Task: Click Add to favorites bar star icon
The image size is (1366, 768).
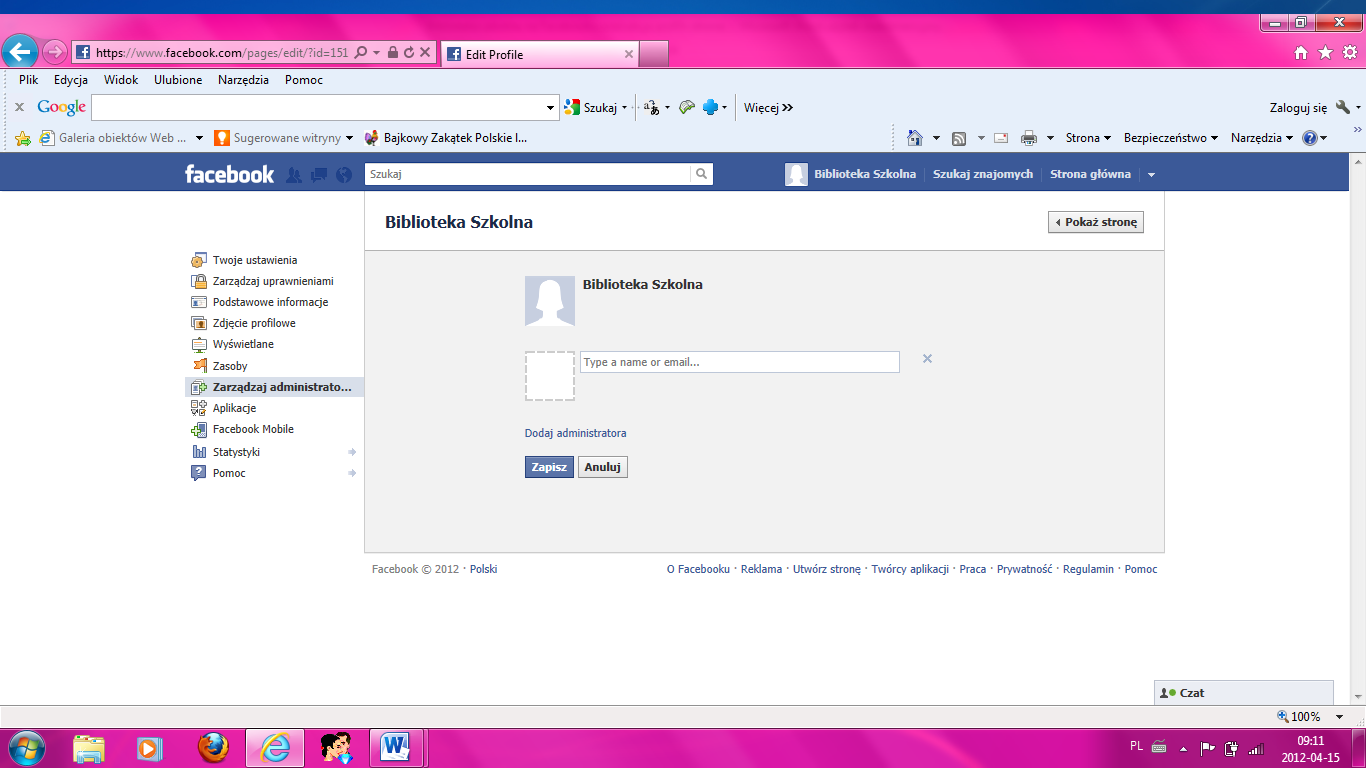Action: (x=23, y=138)
